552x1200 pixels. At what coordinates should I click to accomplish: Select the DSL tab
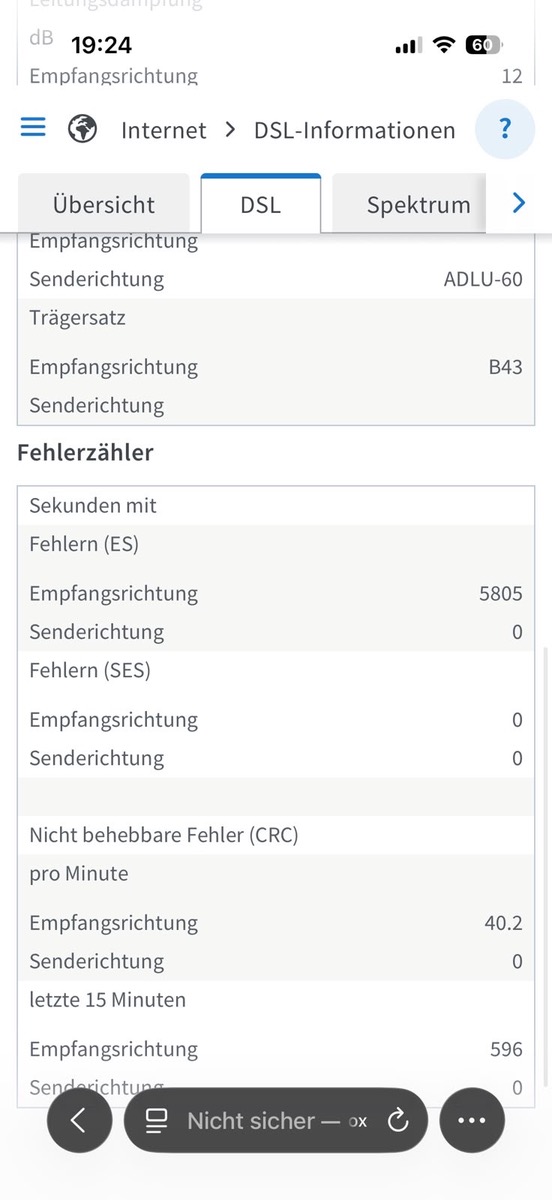pyautogui.click(x=261, y=205)
